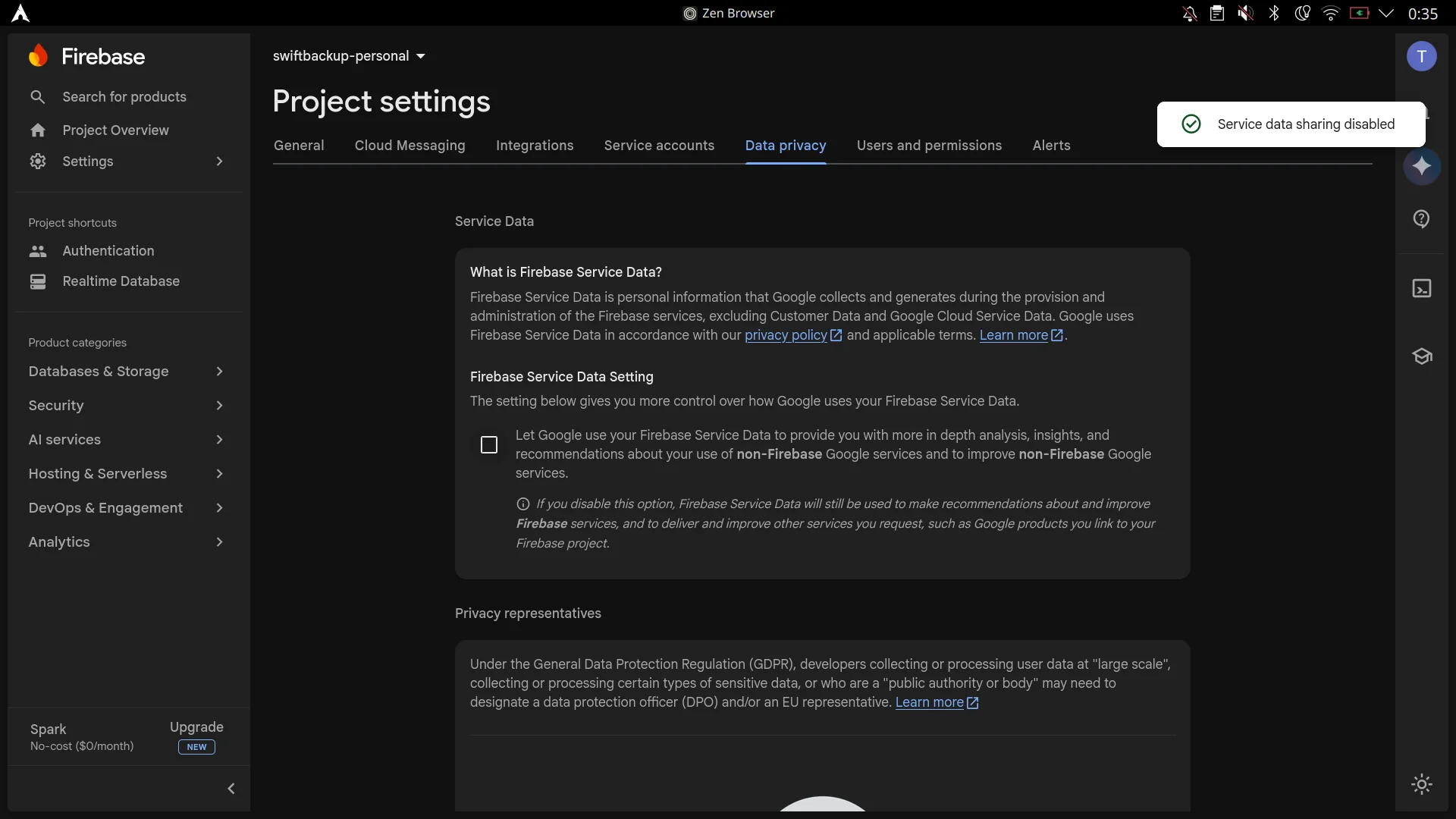Open Realtime Database shortcut
Viewport: 1456px width, 819px height.
click(121, 281)
